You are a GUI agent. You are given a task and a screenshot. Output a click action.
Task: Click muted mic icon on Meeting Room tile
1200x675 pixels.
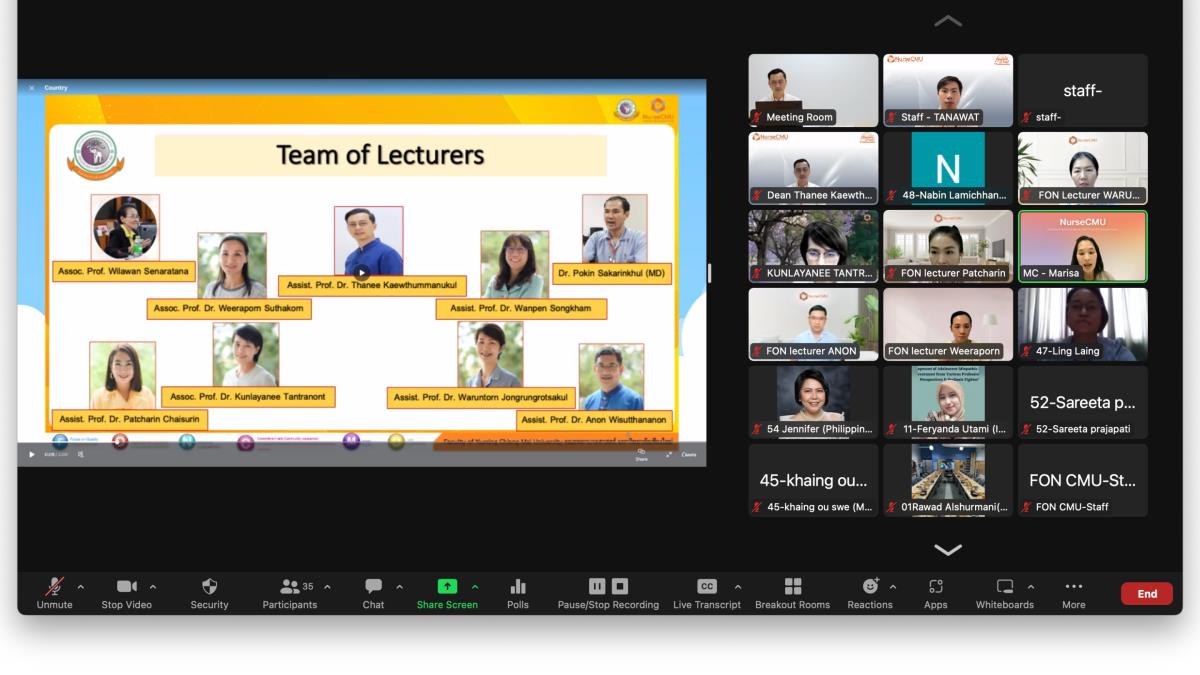758,117
